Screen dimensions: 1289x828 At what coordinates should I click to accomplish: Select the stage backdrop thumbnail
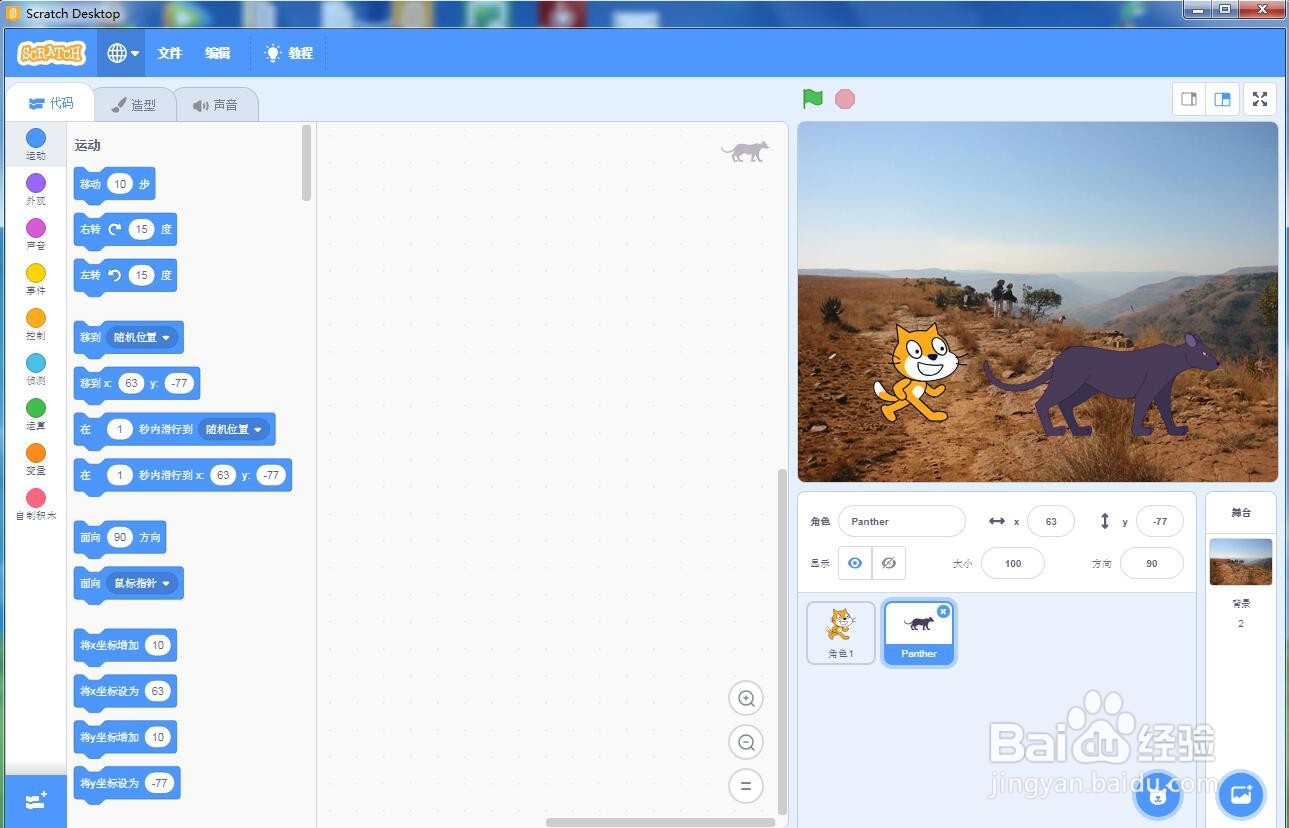[x=1240, y=562]
